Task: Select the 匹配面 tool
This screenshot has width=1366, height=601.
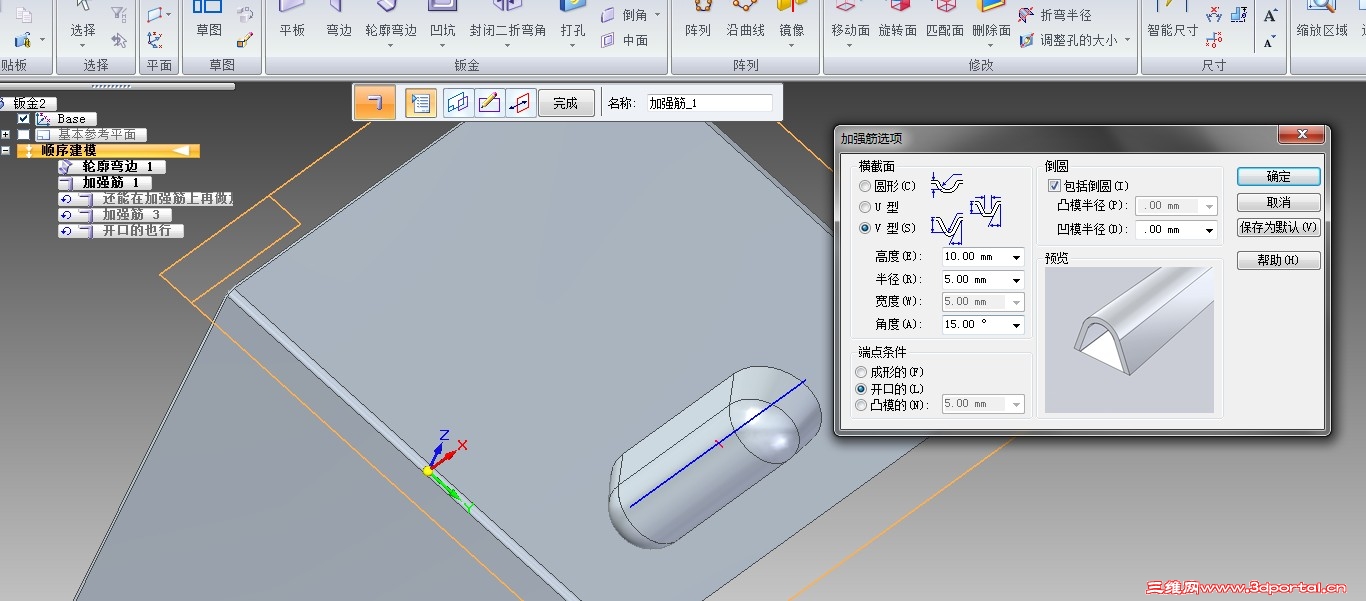Action: coord(945,20)
